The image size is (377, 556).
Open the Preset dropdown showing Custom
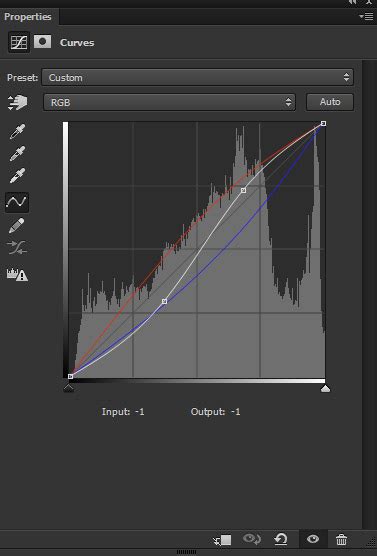tap(198, 77)
